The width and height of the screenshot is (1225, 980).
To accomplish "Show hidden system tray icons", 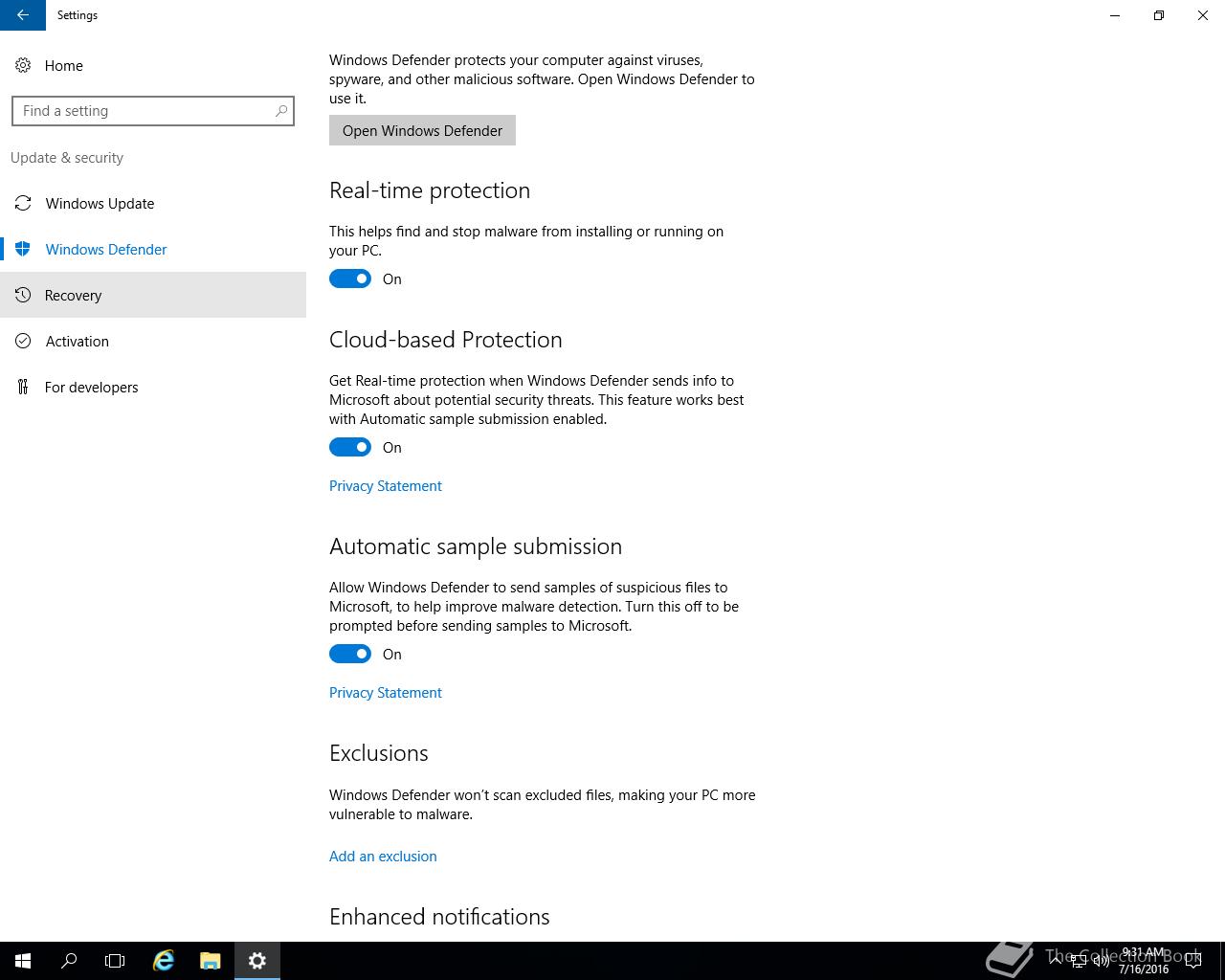I will pyautogui.click(x=1056, y=961).
